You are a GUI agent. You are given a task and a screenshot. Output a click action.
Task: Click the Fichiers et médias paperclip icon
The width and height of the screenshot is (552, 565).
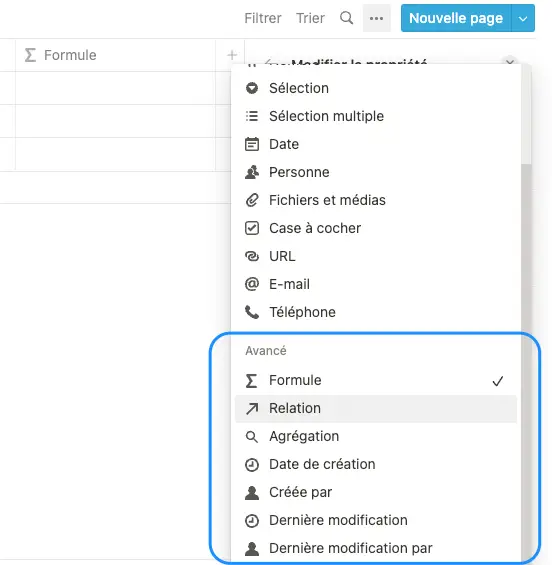(252, 200)
